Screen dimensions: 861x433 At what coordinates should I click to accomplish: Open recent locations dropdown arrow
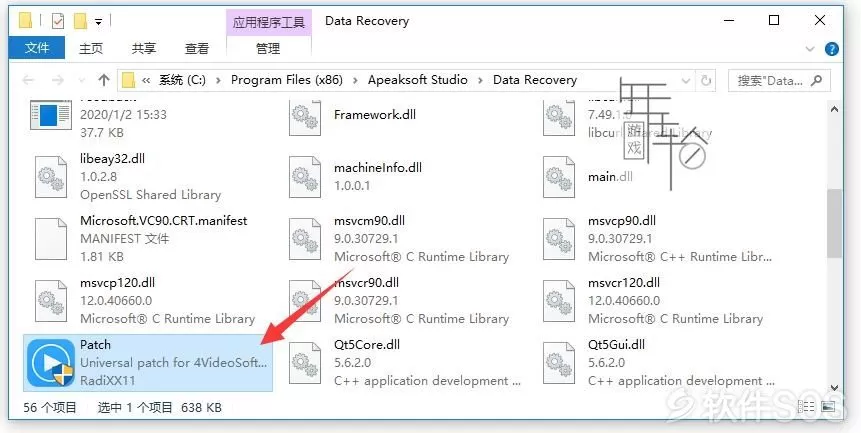click(x=81, y=81)
